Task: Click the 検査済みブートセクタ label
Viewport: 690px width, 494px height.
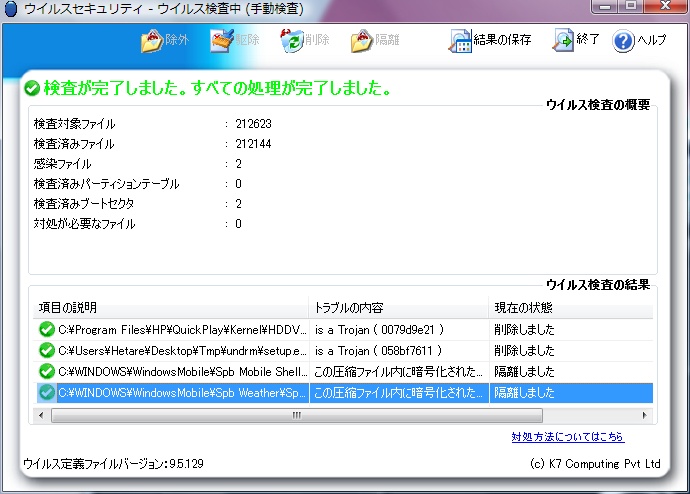Action: pyautogui.click(x=84, y=204)
